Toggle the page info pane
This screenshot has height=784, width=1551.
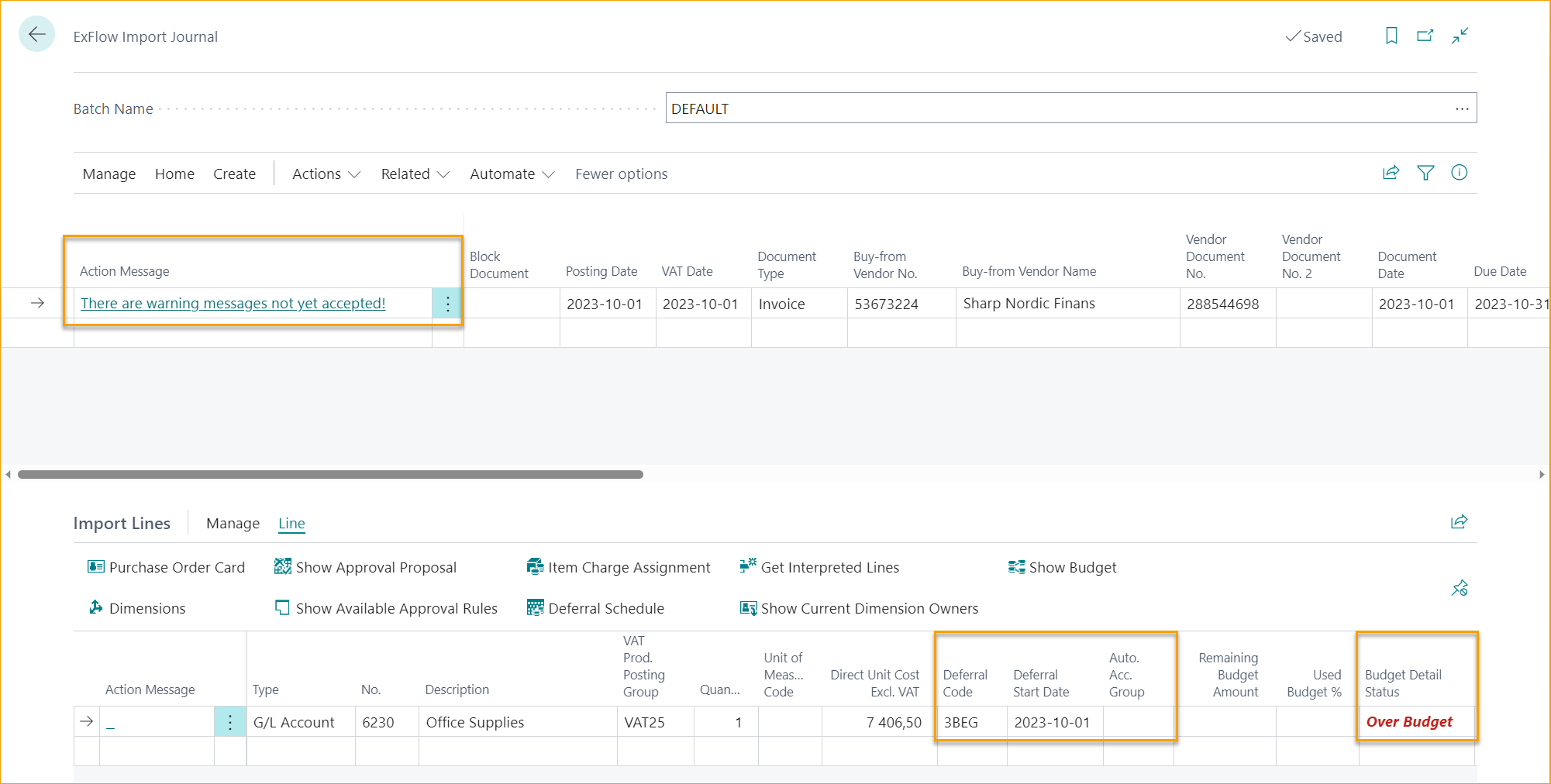[x=1460, y=173]
